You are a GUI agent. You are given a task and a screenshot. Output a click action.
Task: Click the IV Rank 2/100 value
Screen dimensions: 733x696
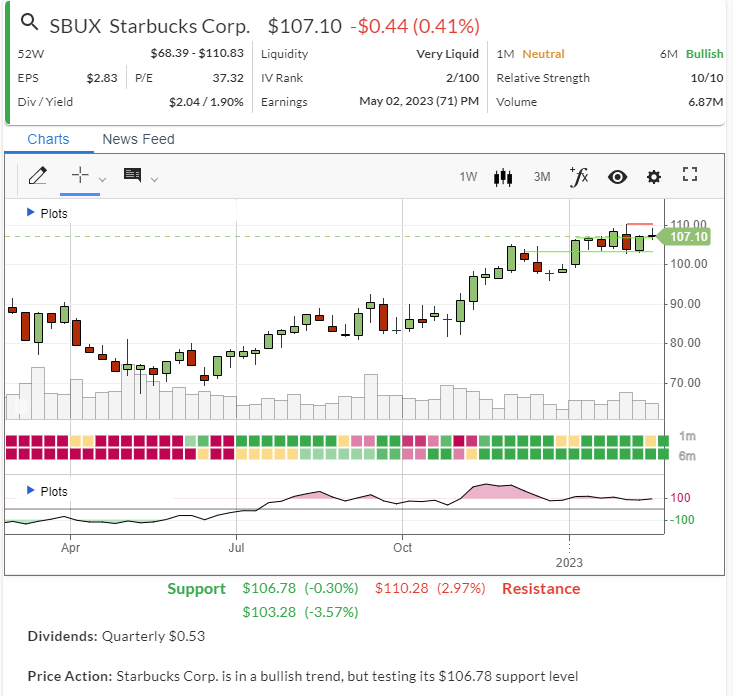[x=462, y=78]
